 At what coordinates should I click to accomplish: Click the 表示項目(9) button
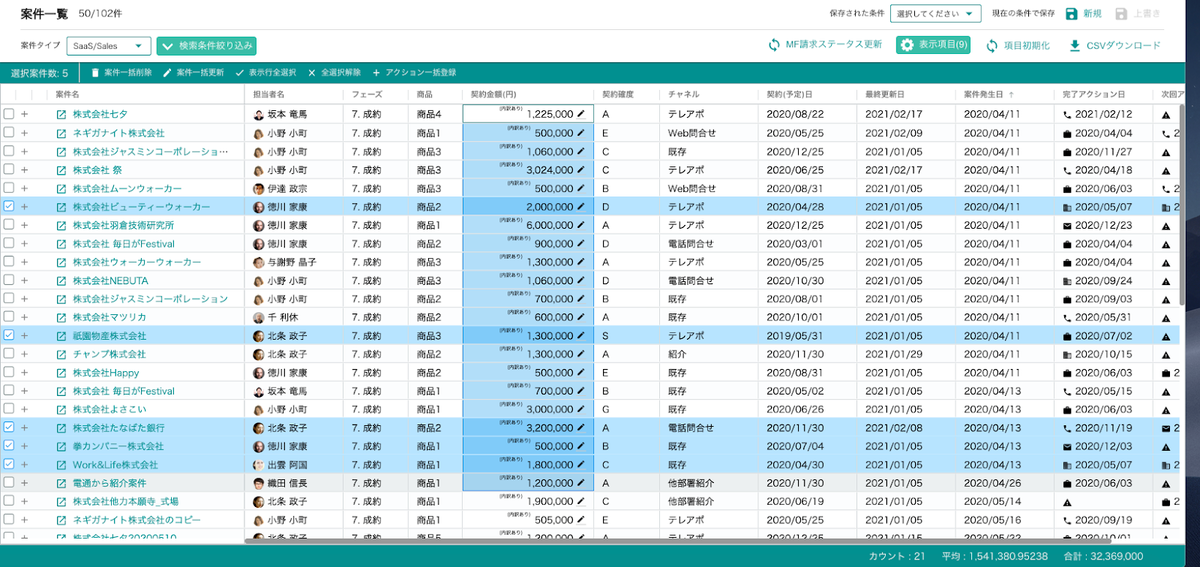(933, 45)
